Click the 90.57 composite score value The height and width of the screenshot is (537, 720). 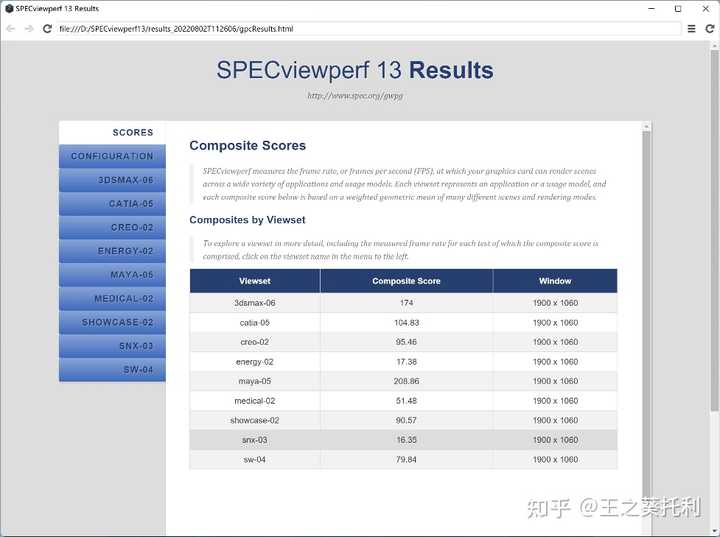pos(406,420)
